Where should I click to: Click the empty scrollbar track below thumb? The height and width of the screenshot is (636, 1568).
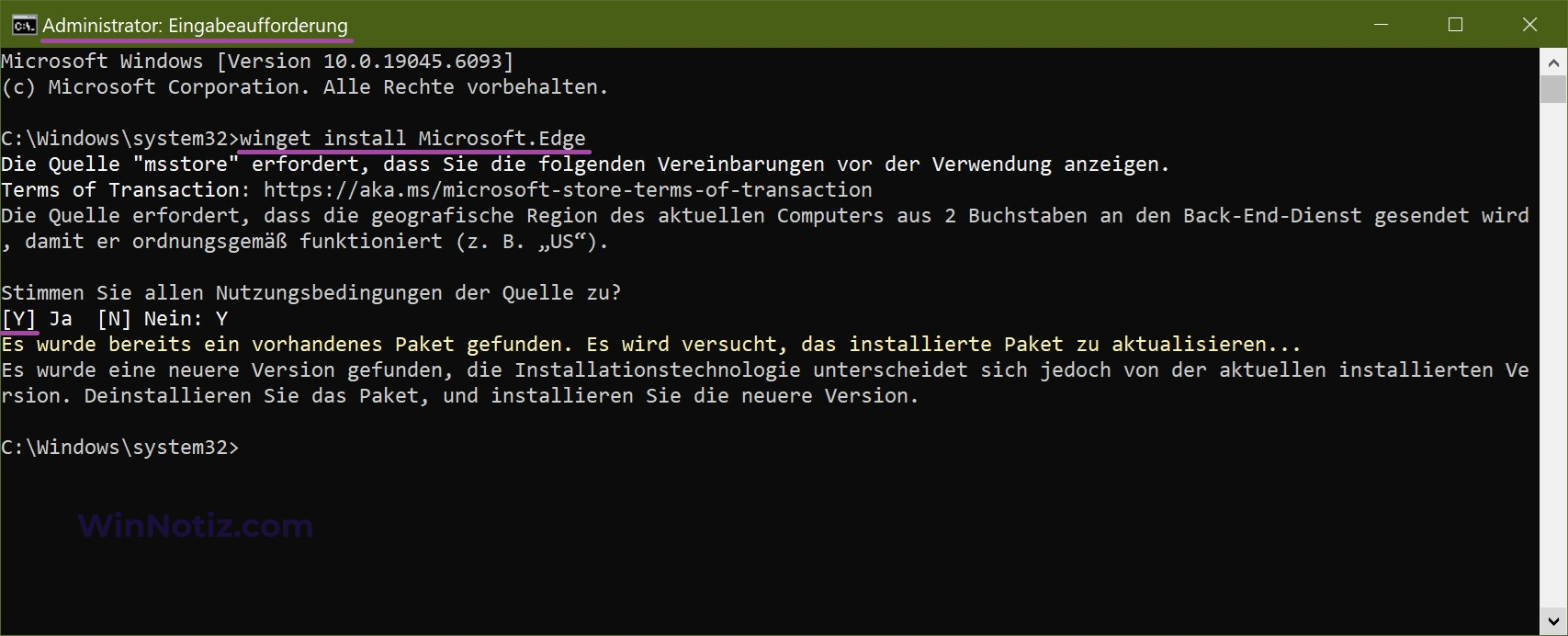[x=1553, y=354]
